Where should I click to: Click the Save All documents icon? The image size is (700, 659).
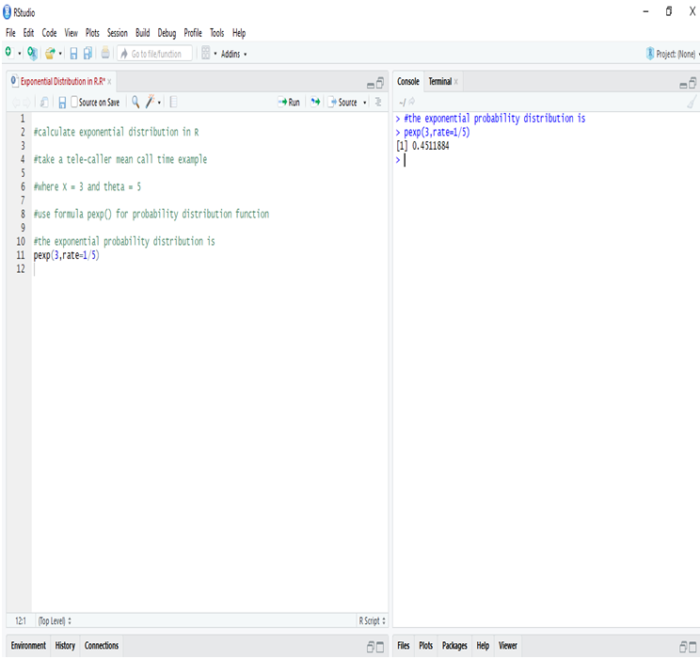(87, 53)
